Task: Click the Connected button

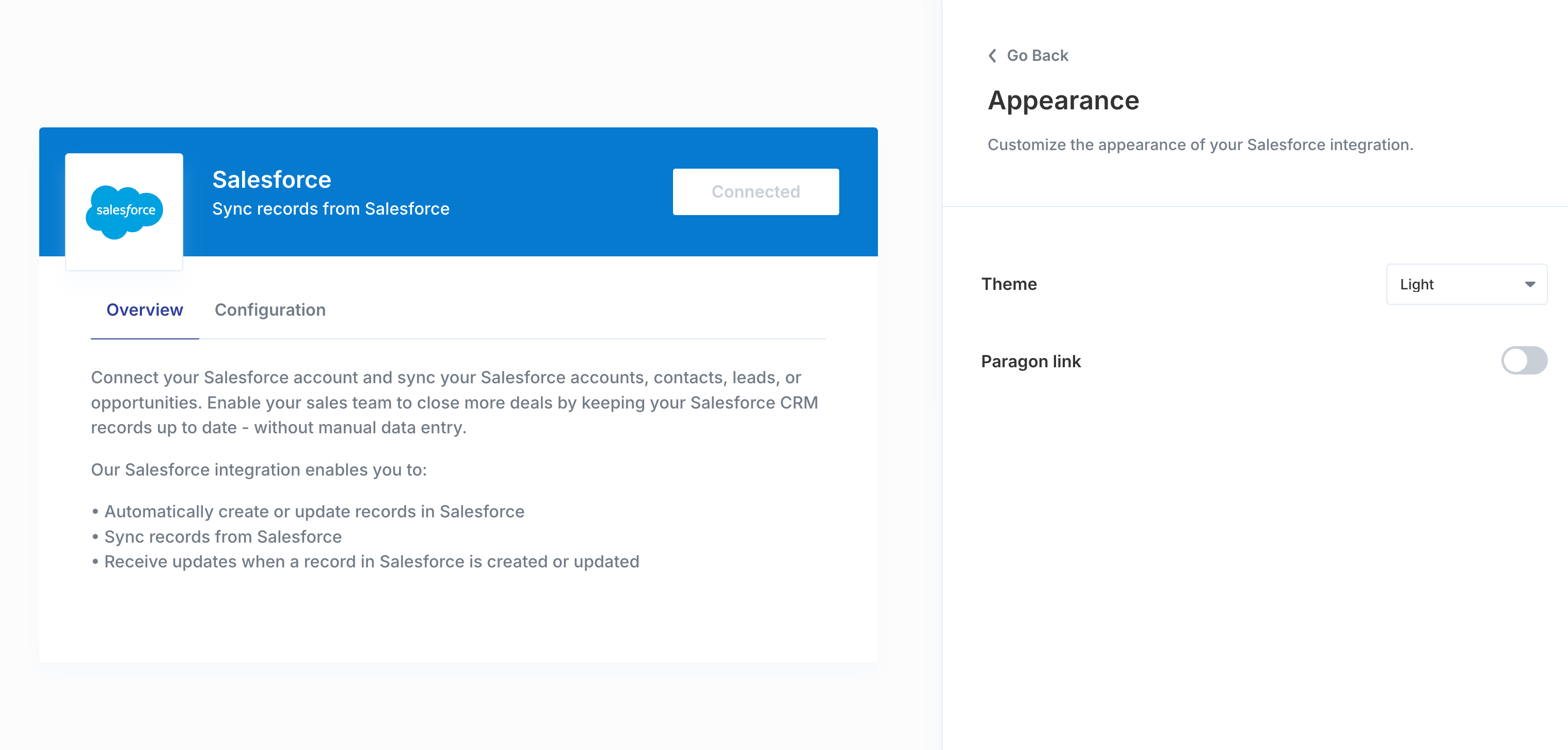Action: tap(756, 191)
